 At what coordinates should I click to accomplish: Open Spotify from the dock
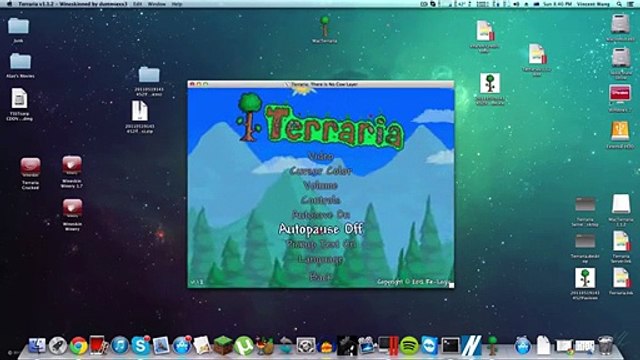coord(409,346)
